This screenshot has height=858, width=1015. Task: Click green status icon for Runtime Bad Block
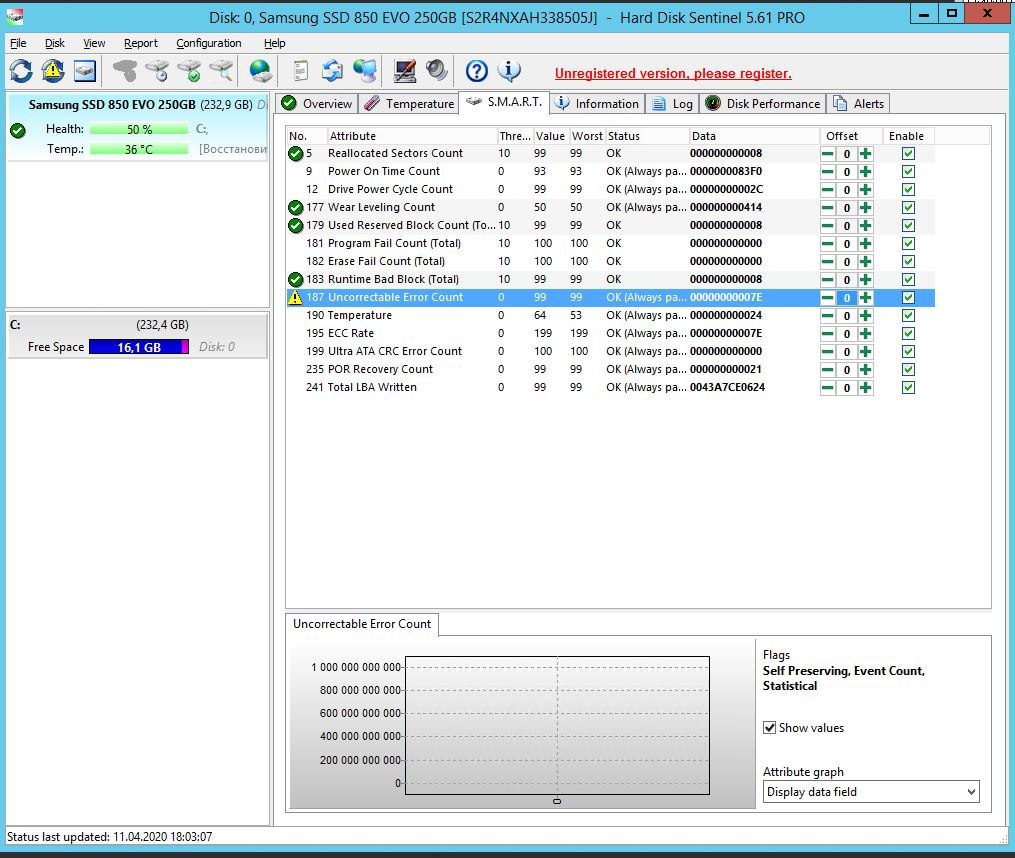[x=295, y=279]
